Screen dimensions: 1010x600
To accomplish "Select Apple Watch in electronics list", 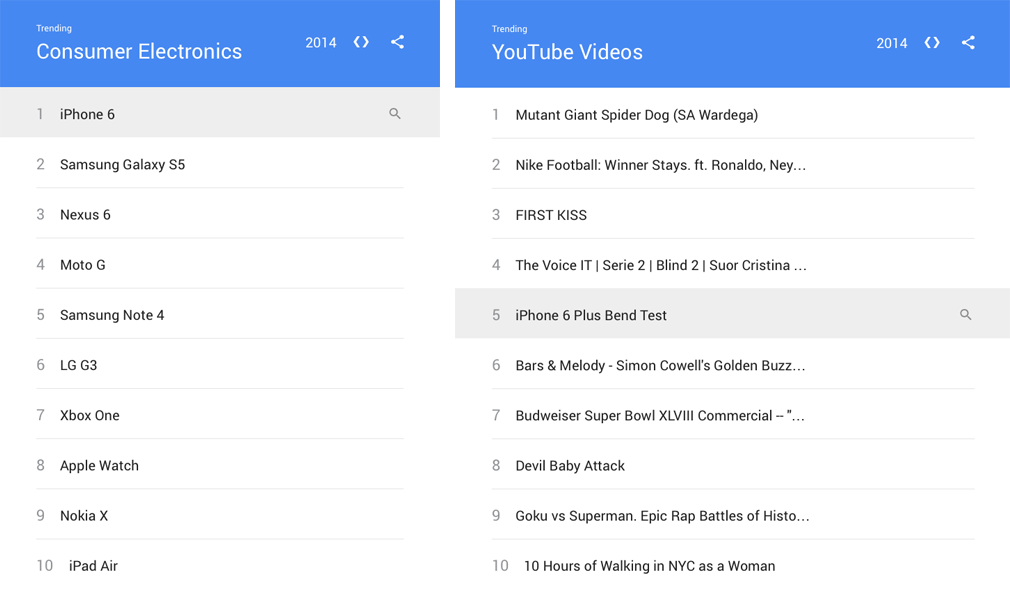I will [99, 466].
